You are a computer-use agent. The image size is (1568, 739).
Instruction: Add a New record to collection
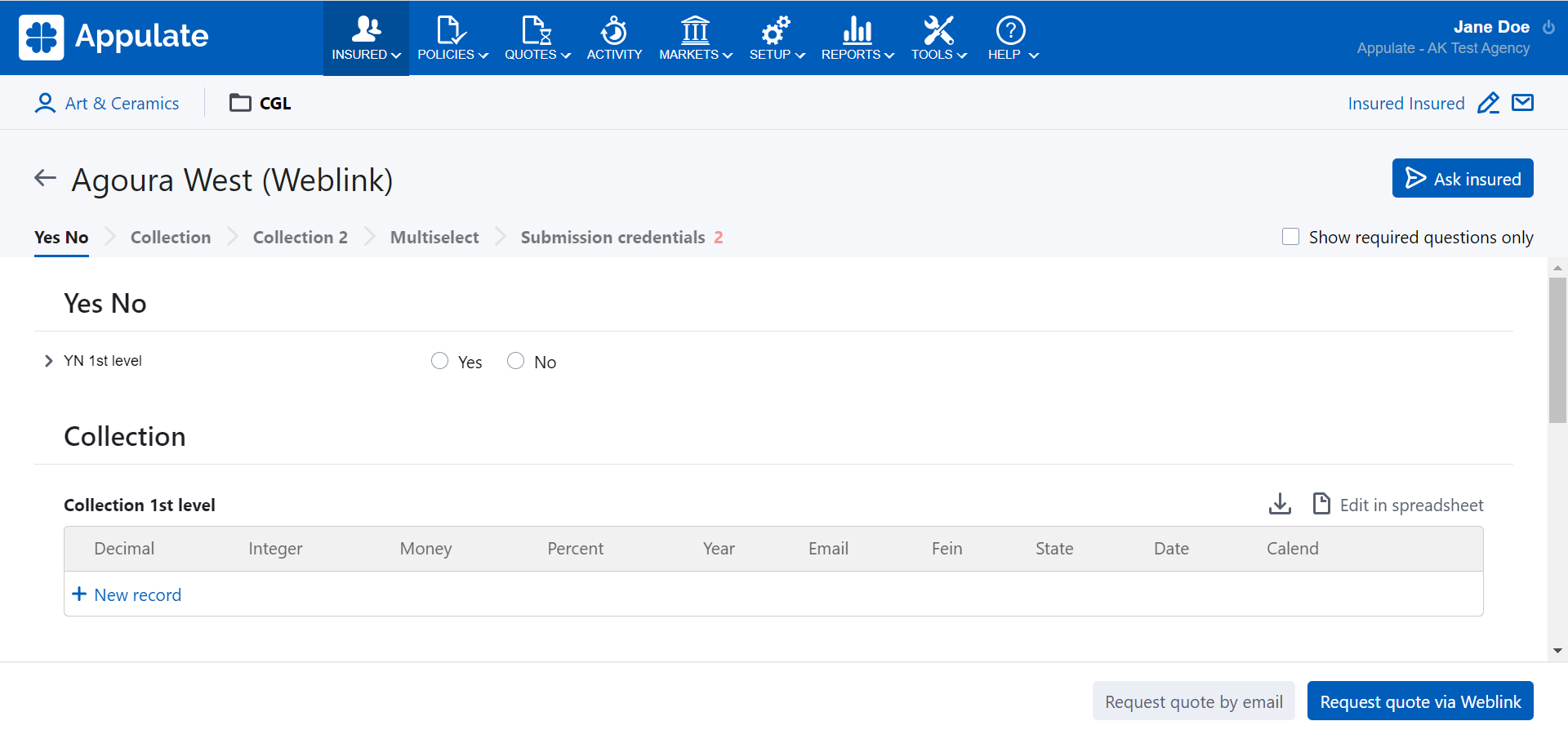pyautogui.click(x=127, y=594)
